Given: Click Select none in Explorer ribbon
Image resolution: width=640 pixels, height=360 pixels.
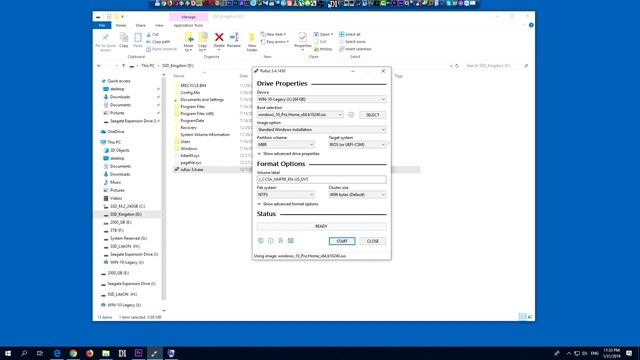Looking at the screenshot, I should (x=352, y=42).
